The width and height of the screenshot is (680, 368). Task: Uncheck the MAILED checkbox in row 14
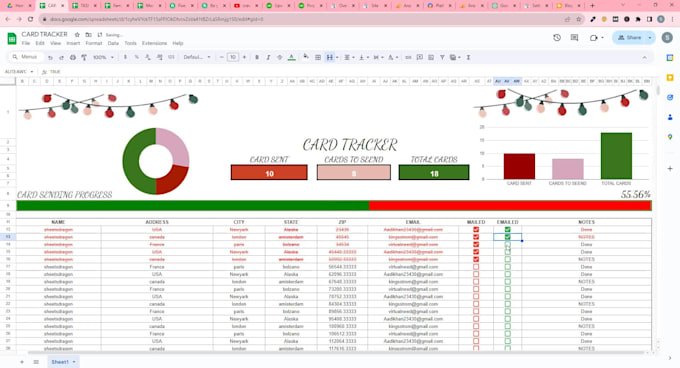pos(476,244)
